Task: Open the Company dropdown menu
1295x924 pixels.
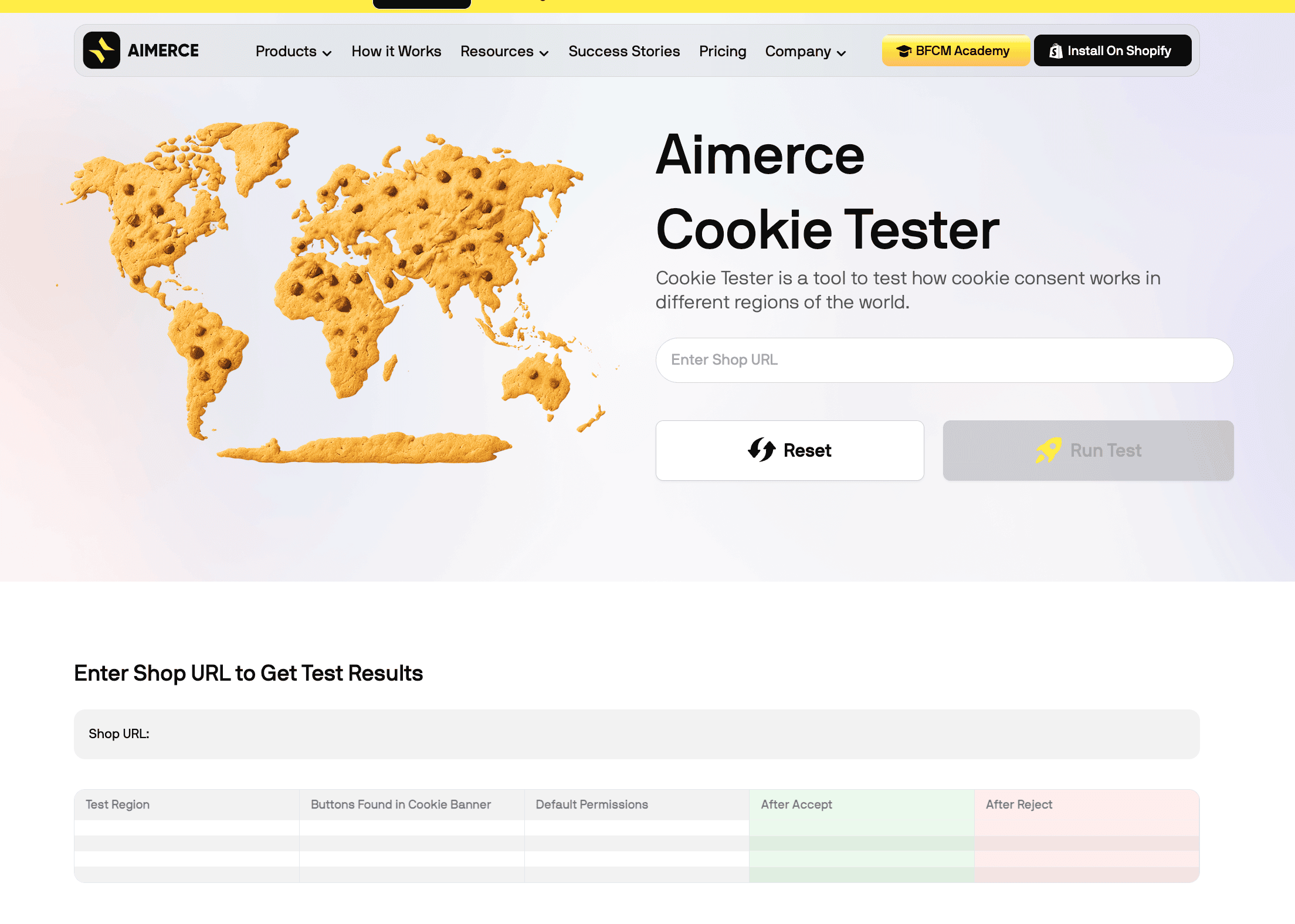Action: point(805,52)
